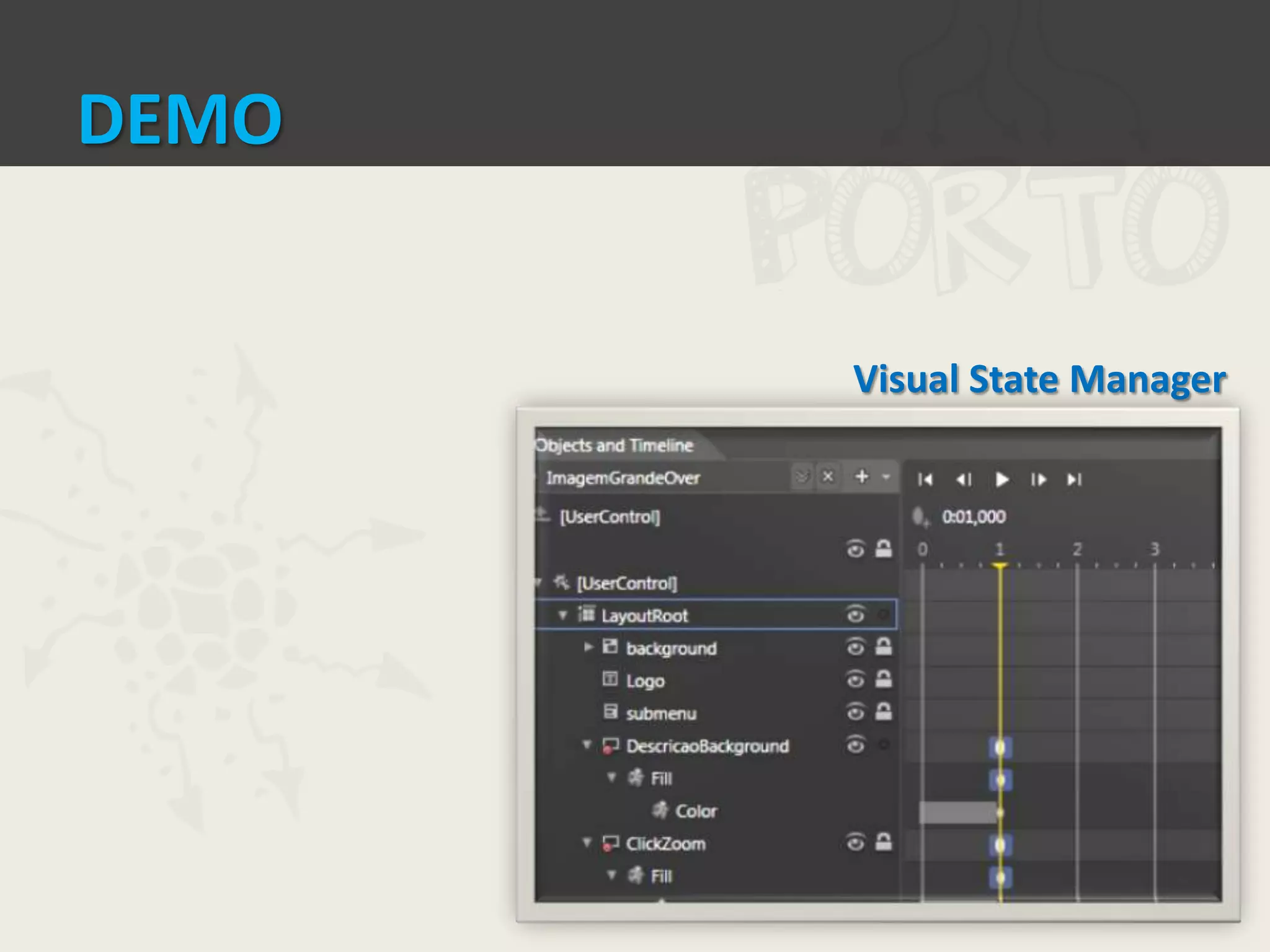Close the ImagemGrandeOver storyboard
This screenshot has width=1270, height=952.
point(828,477)
